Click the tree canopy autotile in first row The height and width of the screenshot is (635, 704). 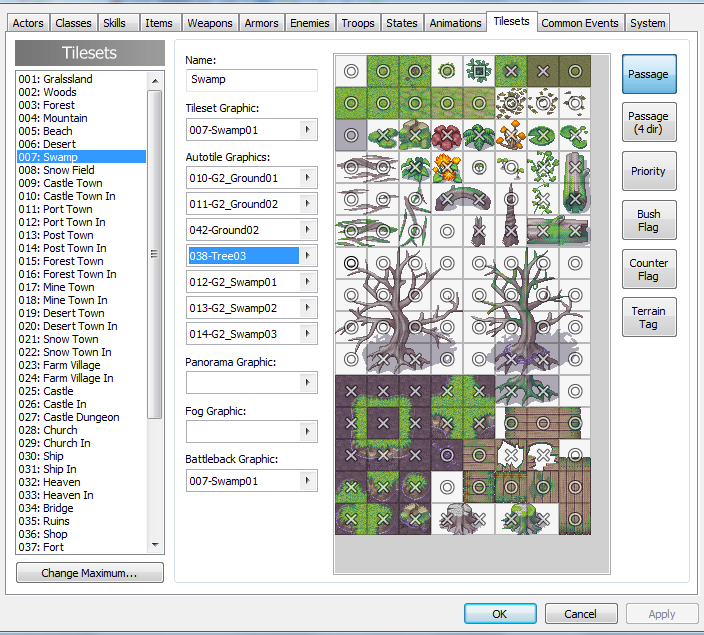tap(479, 71)
